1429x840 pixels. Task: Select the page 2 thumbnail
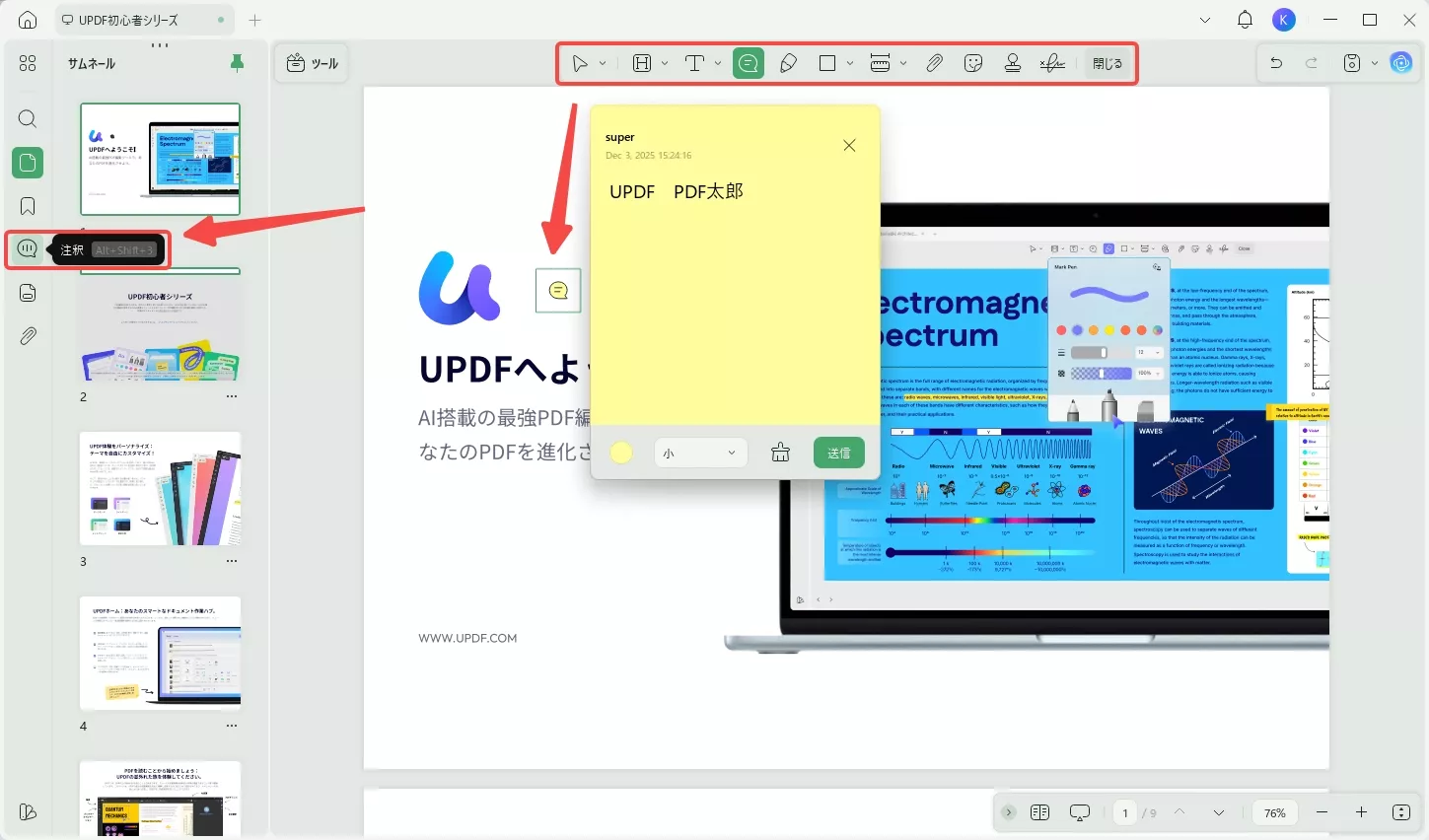[x=160, y=329]
